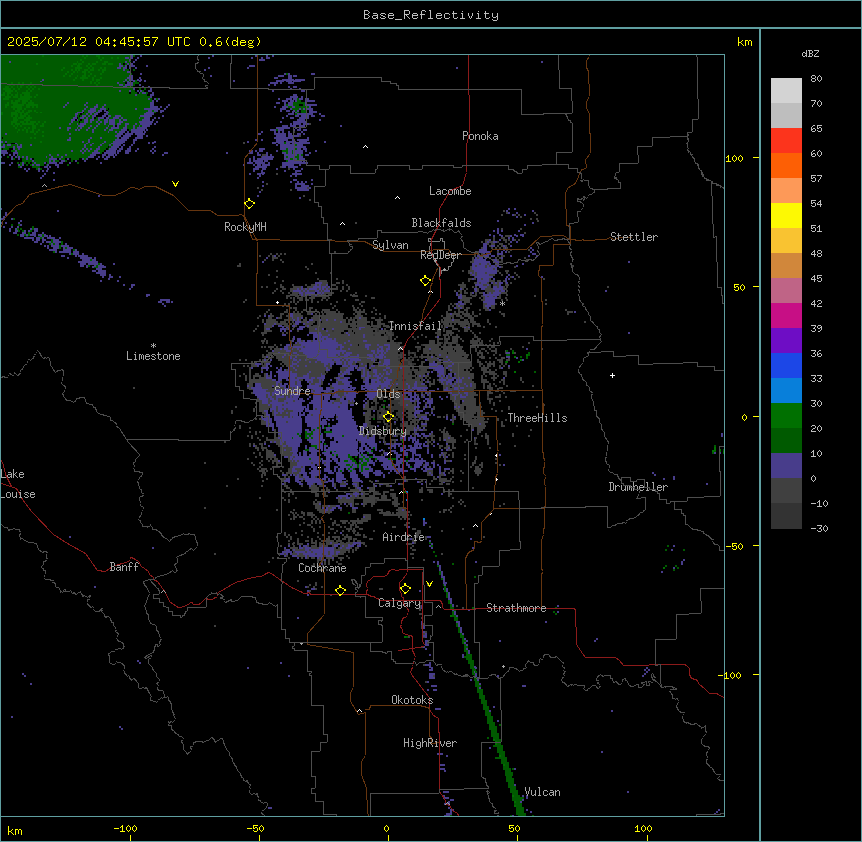862x842 pixels.
Task: Select the white swatch between 80 and 70 dBZ
Action: pyautogui.click(x=786, y=91)
